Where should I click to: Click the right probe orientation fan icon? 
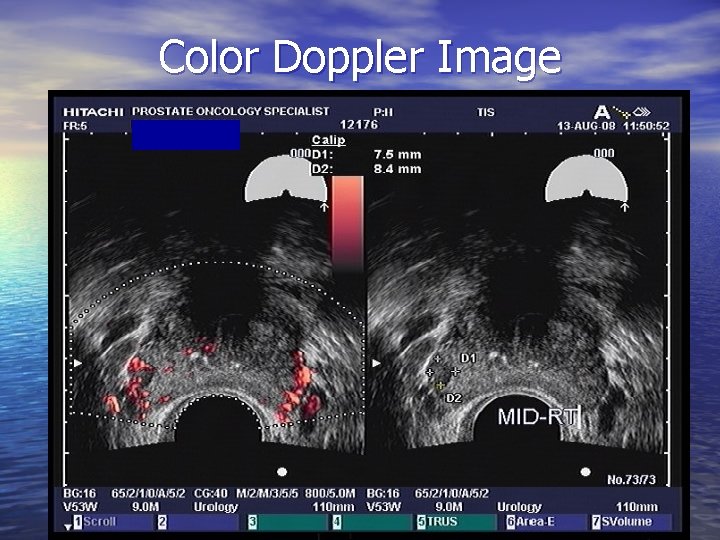tap(586, 179)
